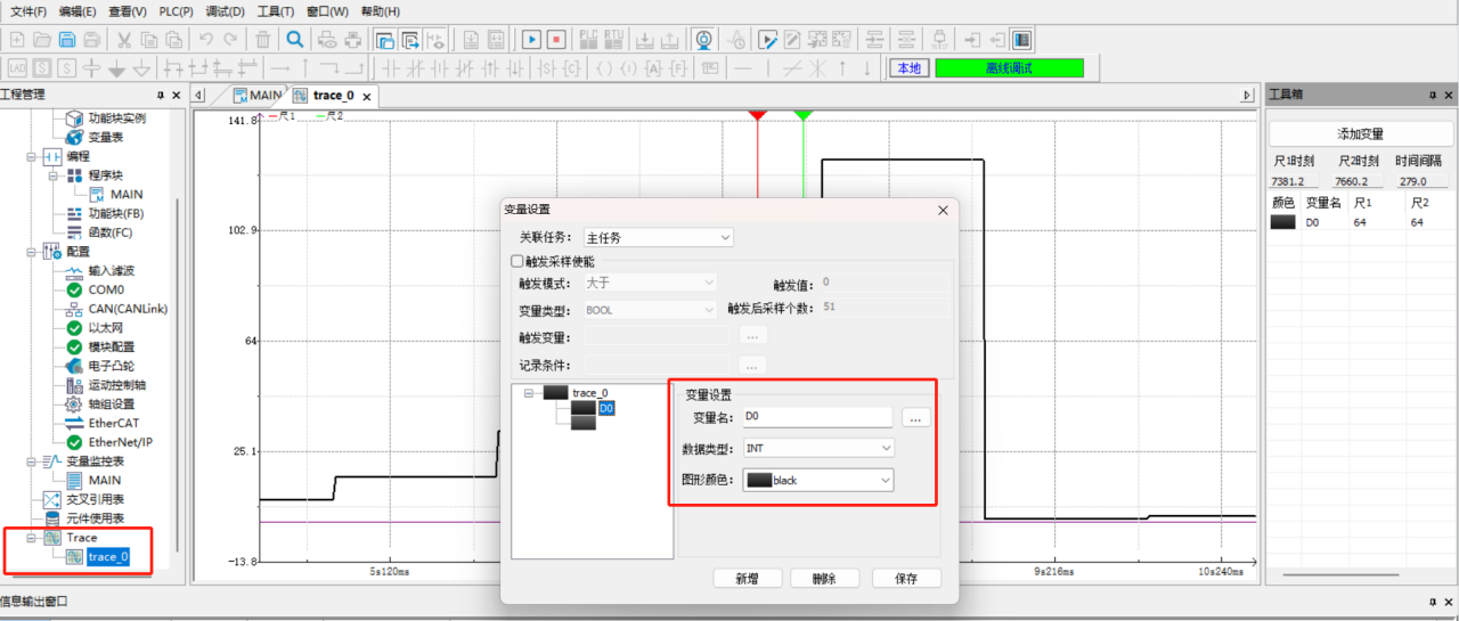
Task: Open the 文件(F) menu
Action: coord(28,11)
